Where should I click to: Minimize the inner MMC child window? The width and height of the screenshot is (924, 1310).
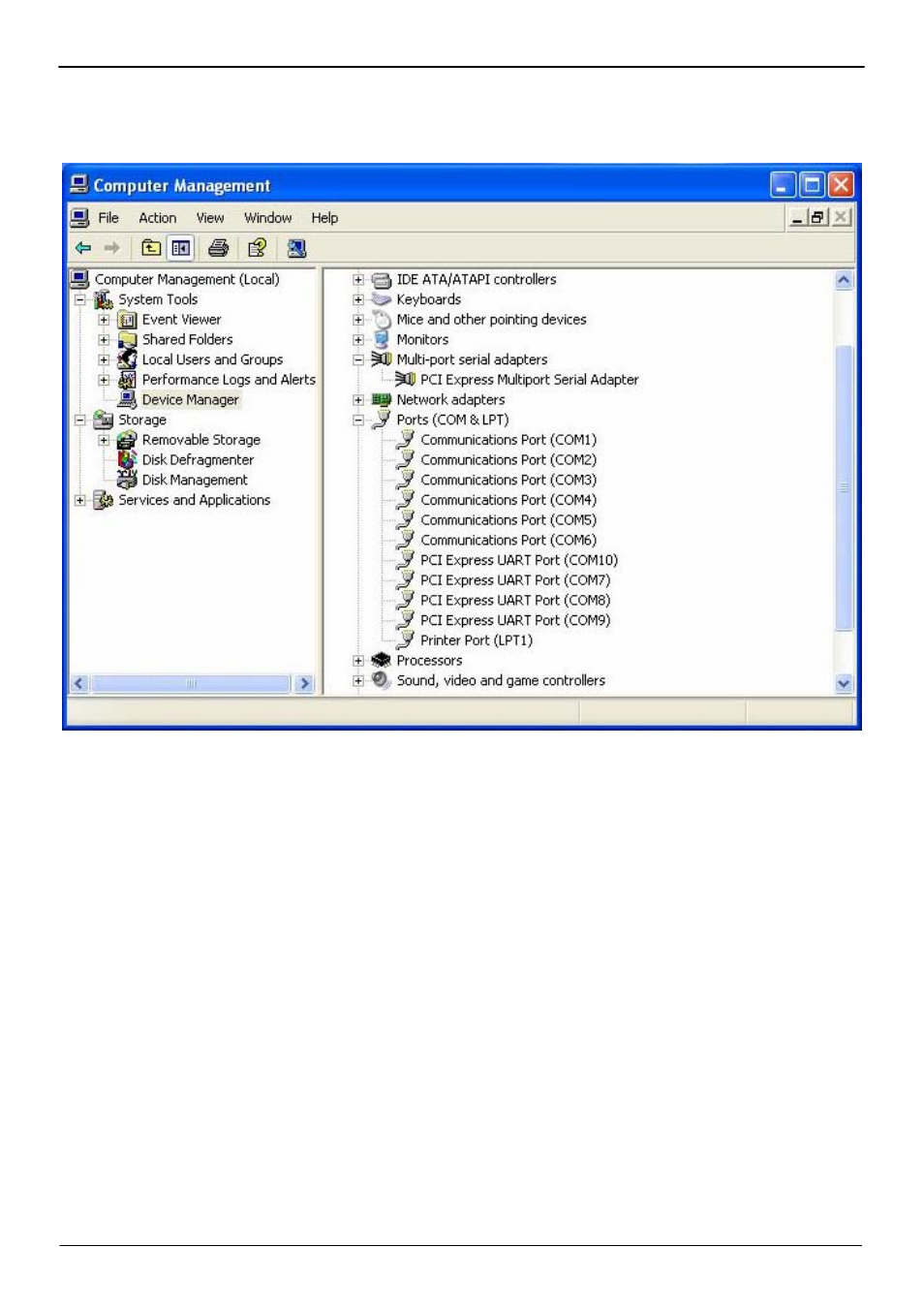pyautogui.click(x=797, y=217)
